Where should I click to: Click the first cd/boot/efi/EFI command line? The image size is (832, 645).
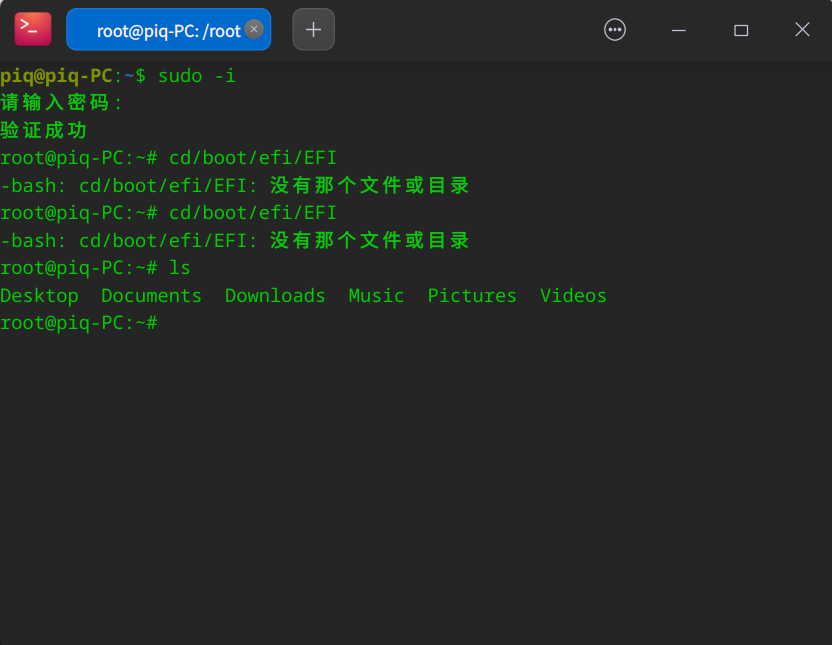tap(250, 157)
